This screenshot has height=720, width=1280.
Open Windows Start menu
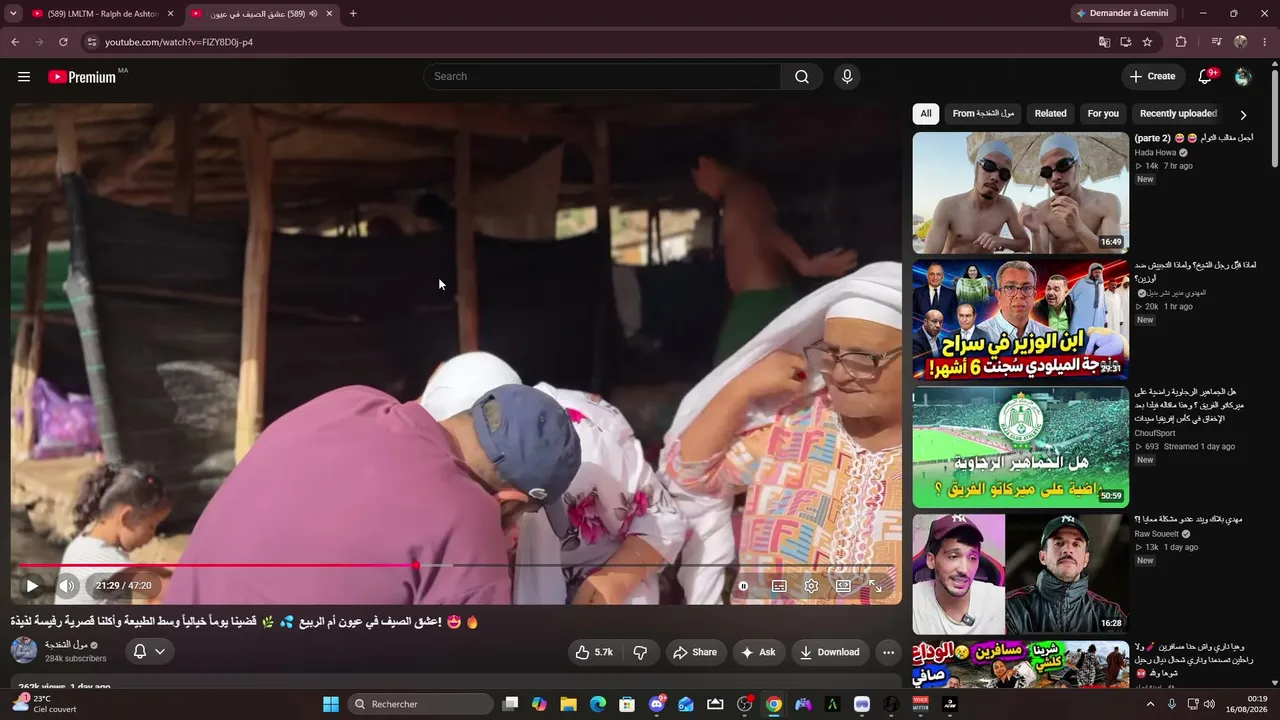331,704
